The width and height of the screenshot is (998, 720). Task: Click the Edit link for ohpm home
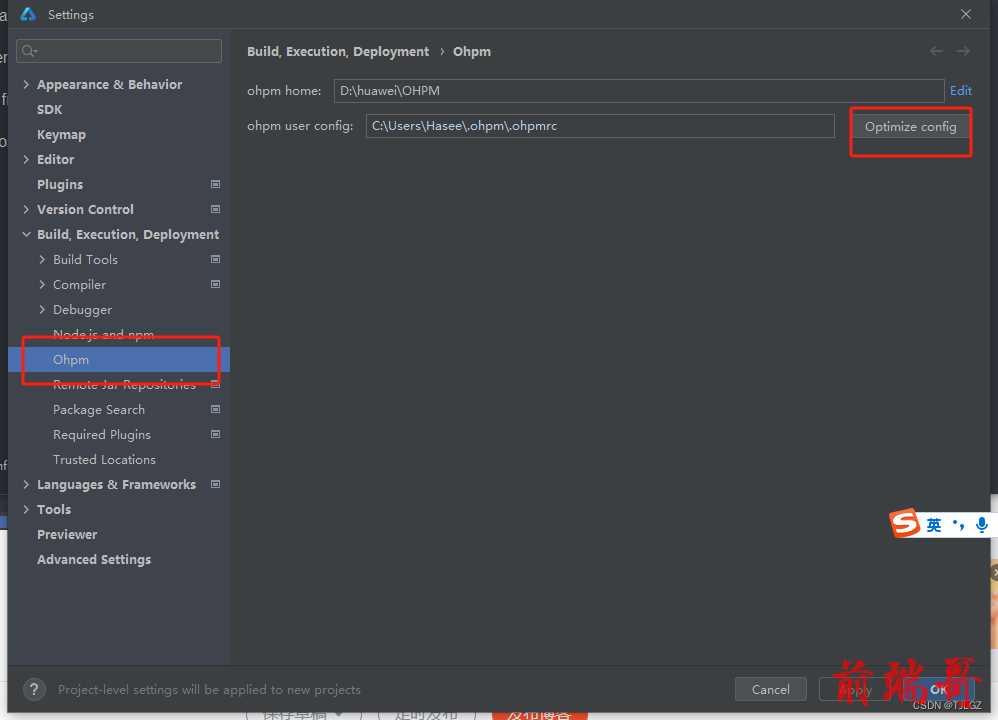[960, 90]
